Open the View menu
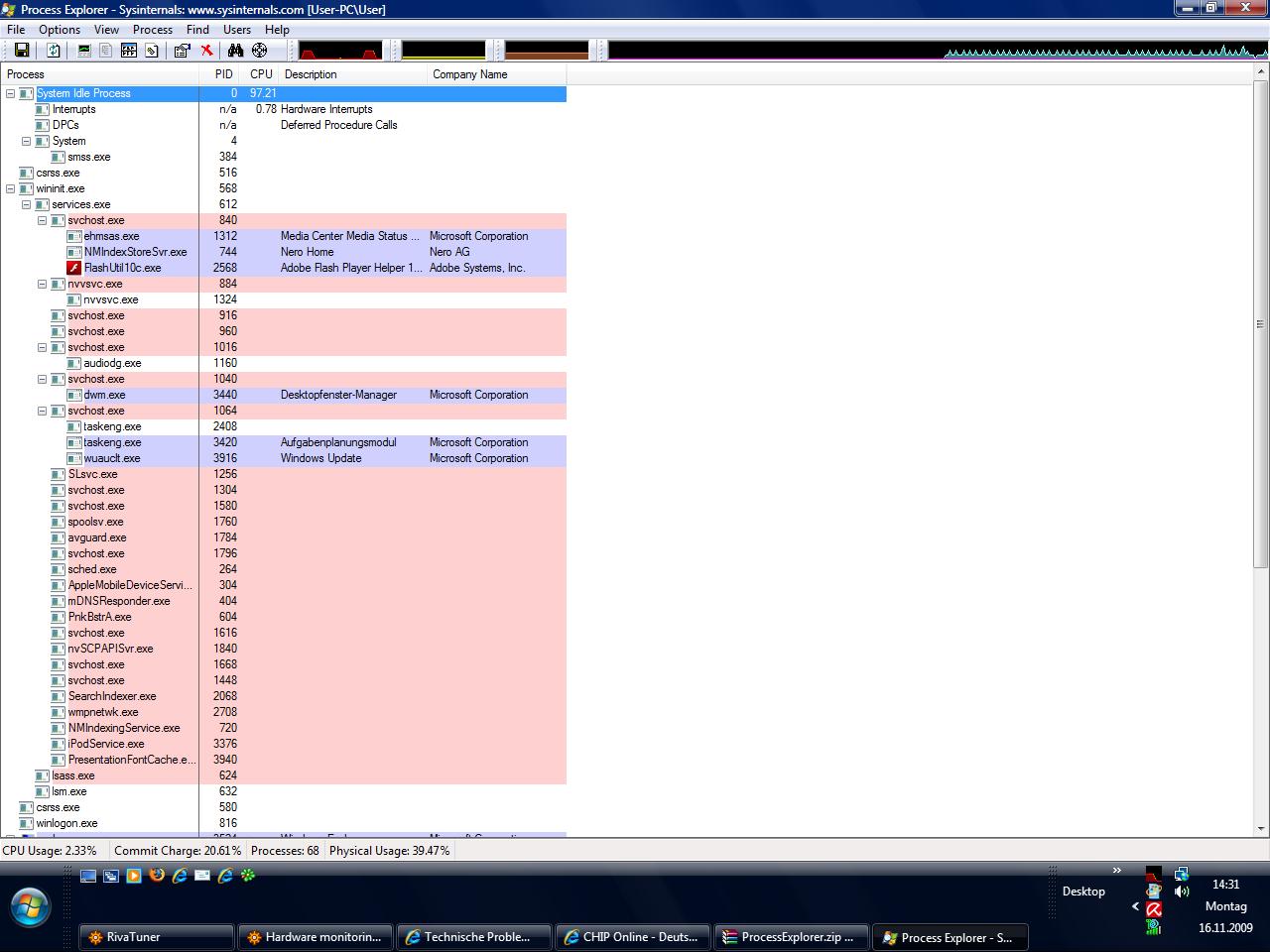The height and width of the screenshot is (952, 1270). pyautogui.click(x=106, y=30)
